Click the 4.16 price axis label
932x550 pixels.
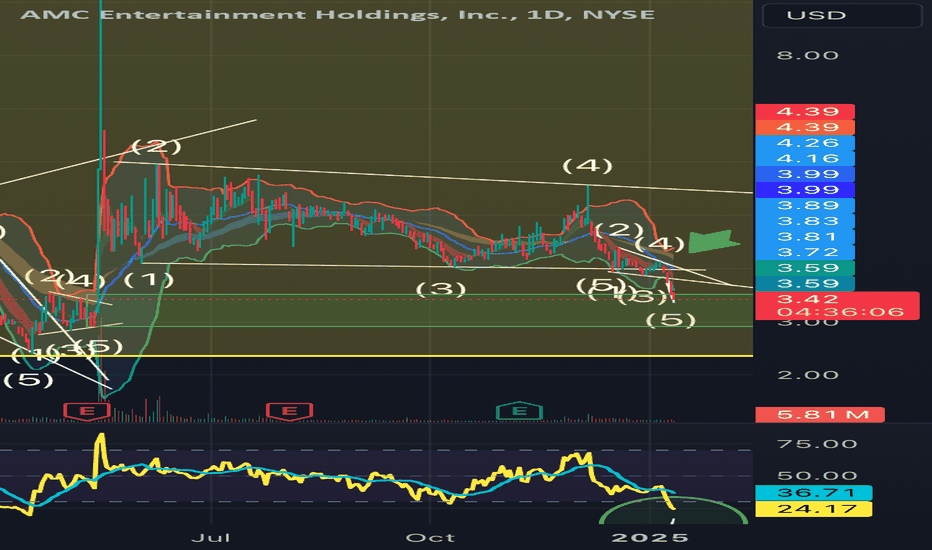pyautogui.click(x=805, y=158)
